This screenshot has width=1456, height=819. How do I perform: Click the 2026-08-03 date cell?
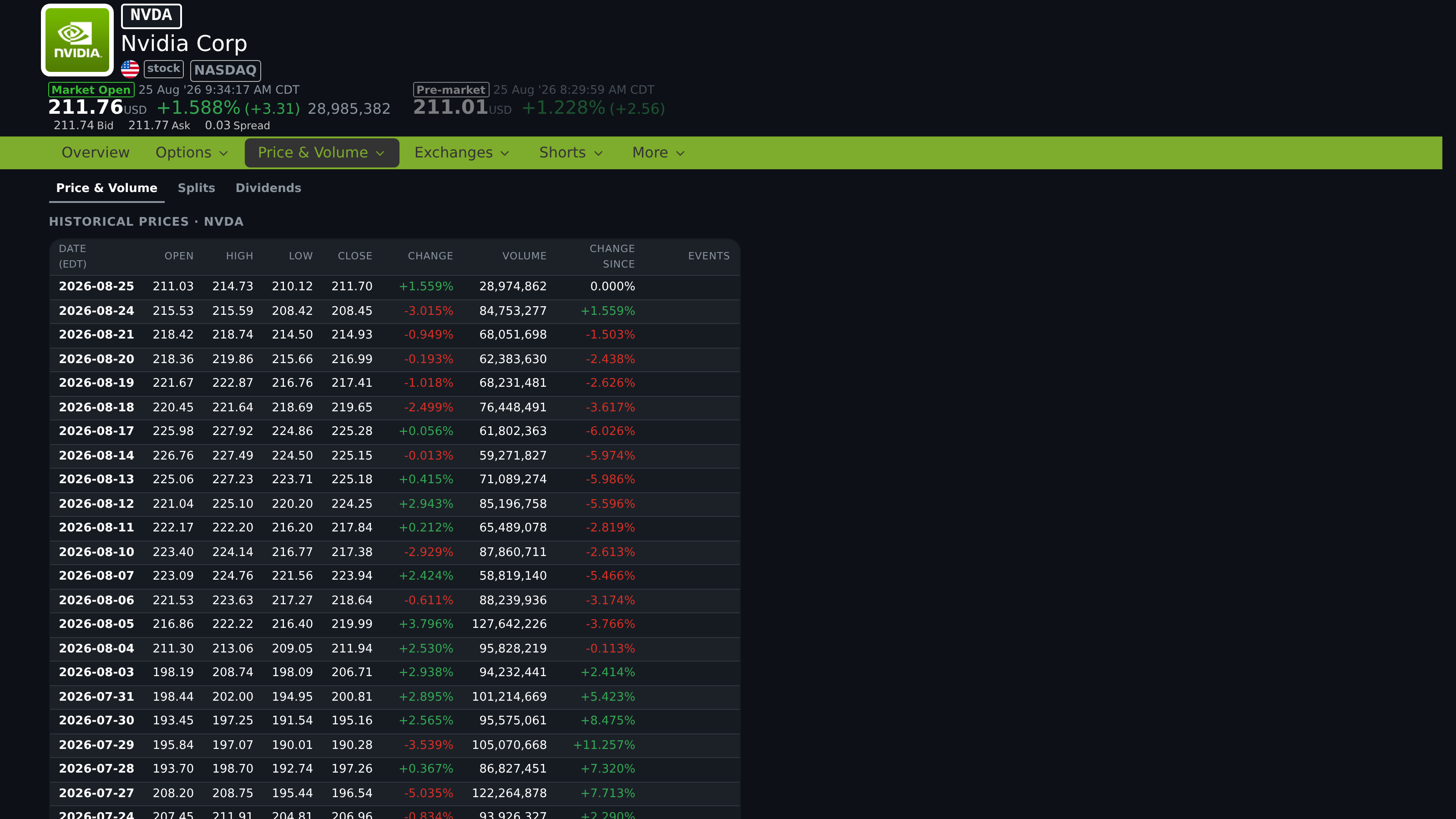(96, 672)
